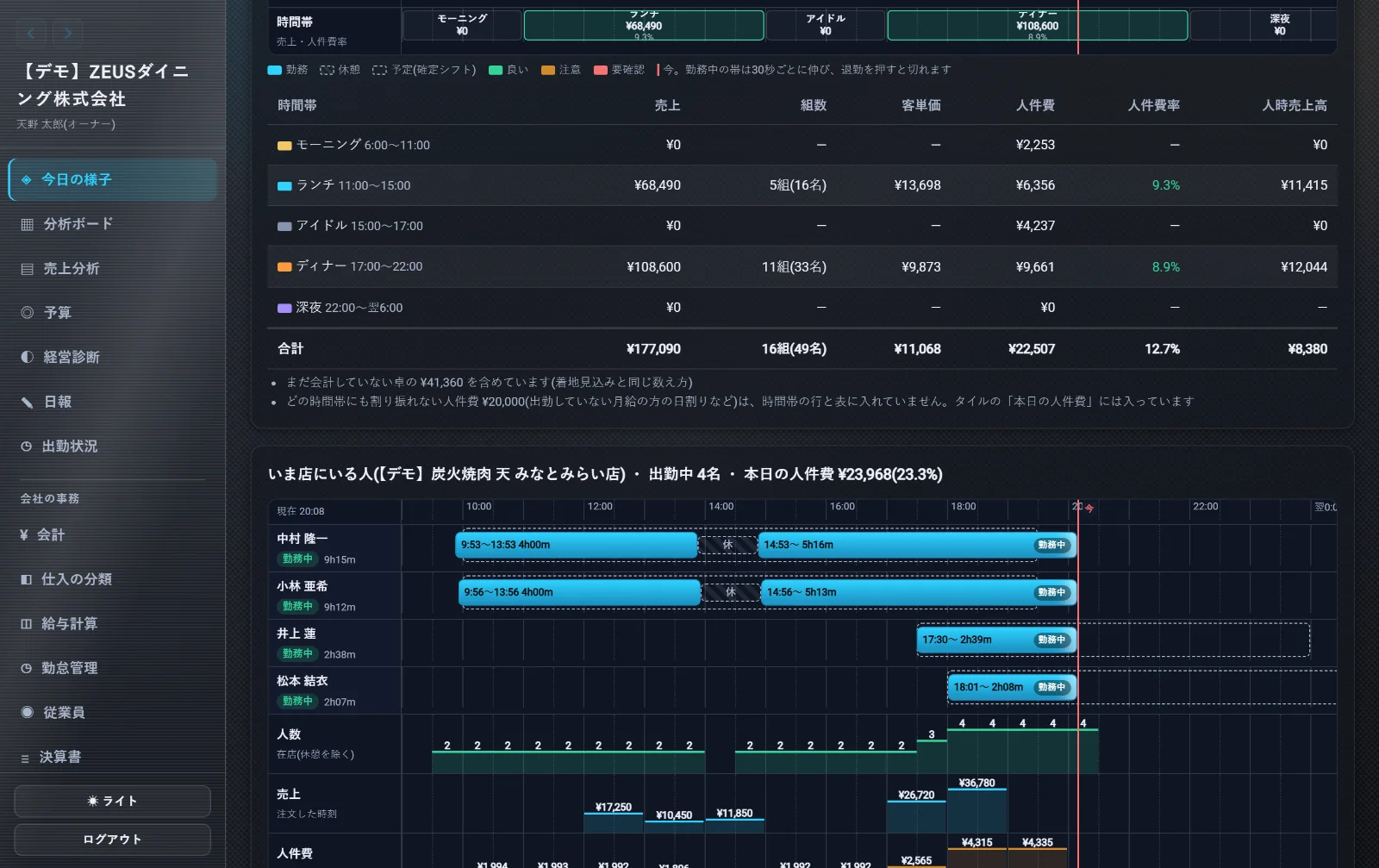The height and width of the screenshot is (868, 1379).
Task: Click the モーニング 6:00〜11:00 row label
Action: (353, 145)
